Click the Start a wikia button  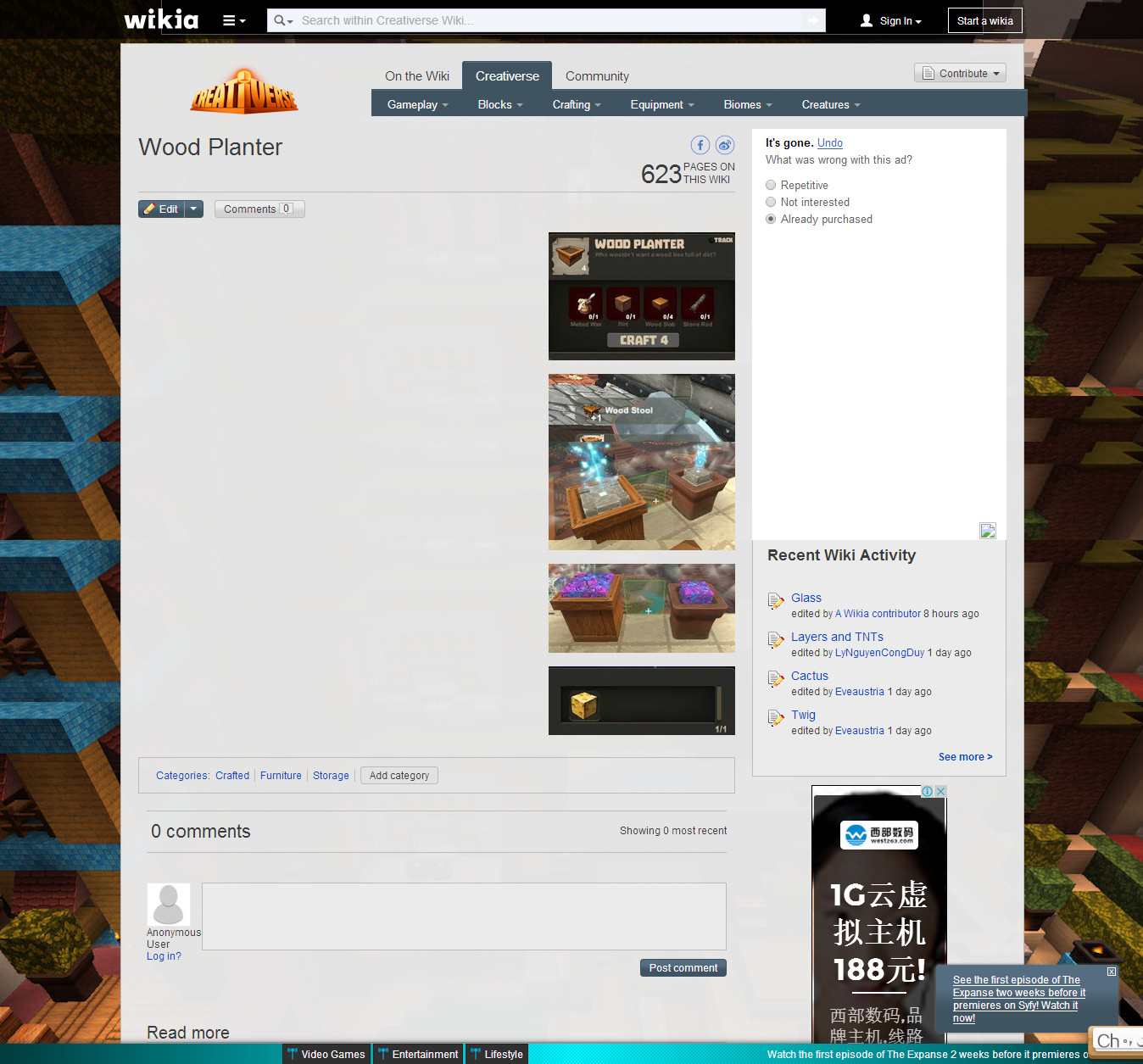pyautogui.click(x=985, y=20)
